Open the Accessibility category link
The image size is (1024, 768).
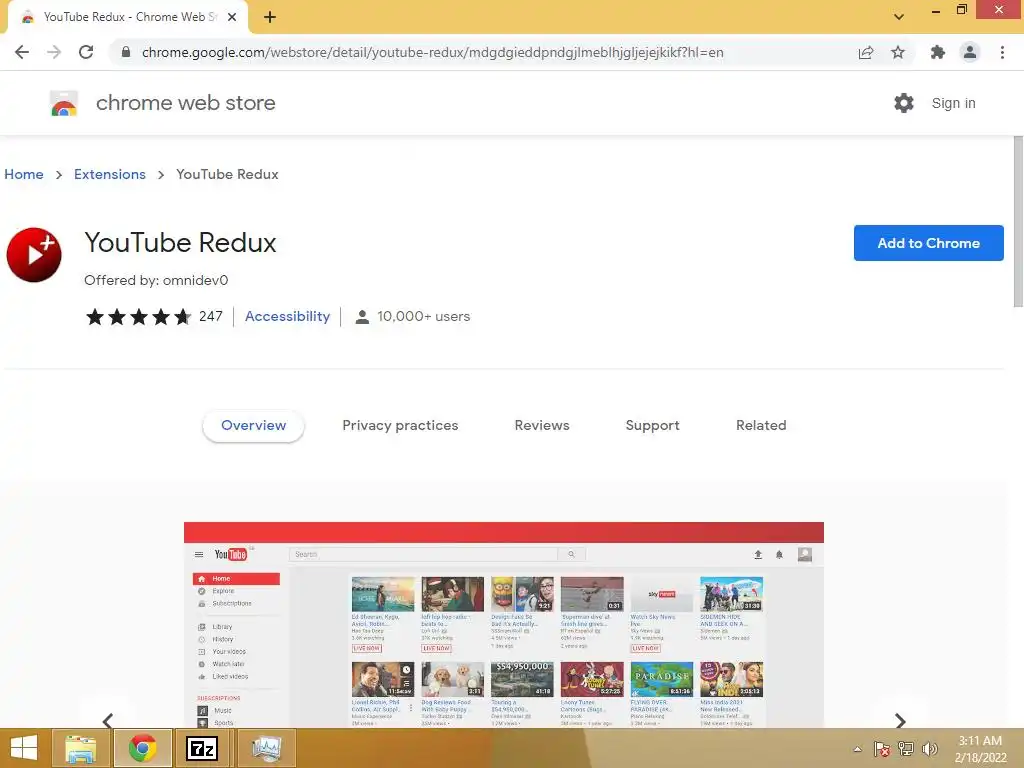[287, 317]
